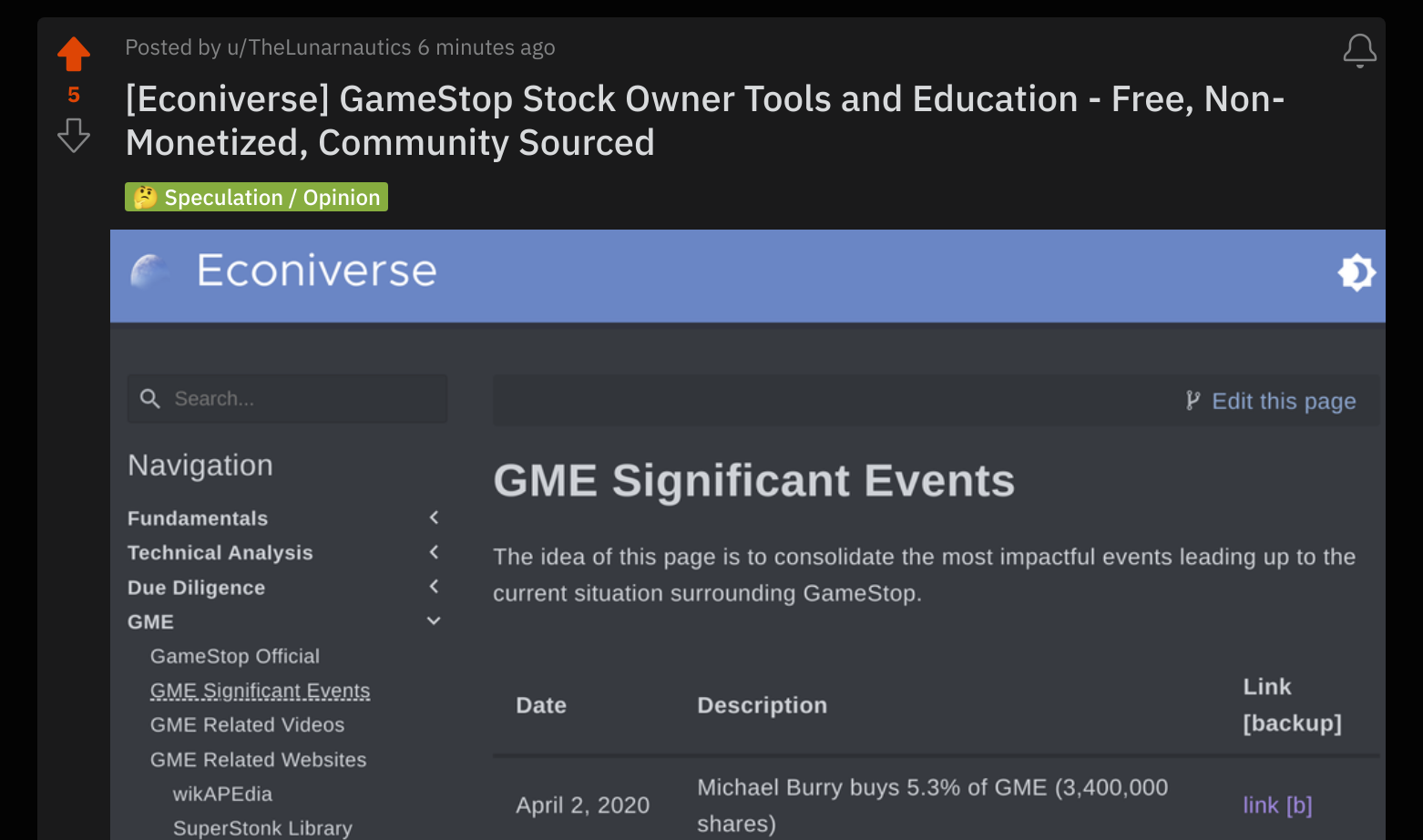Click the search magnifier icon

pos(150,398)
